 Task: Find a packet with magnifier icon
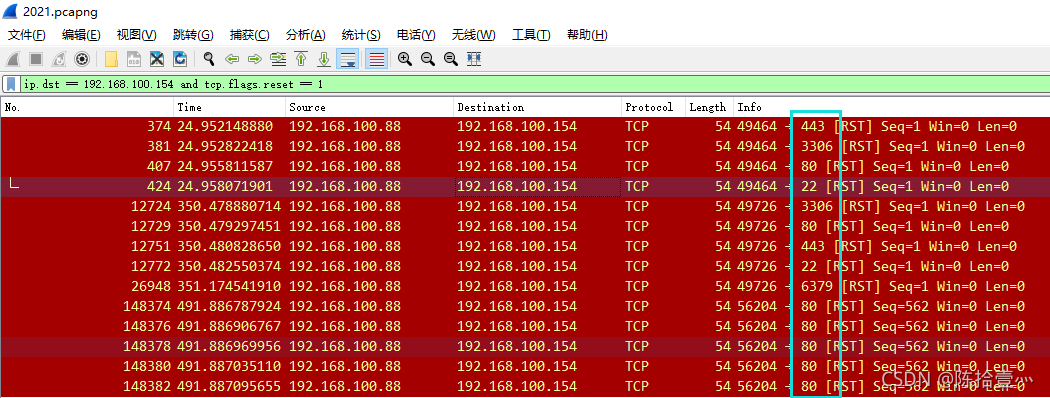(x=209, y=59)
